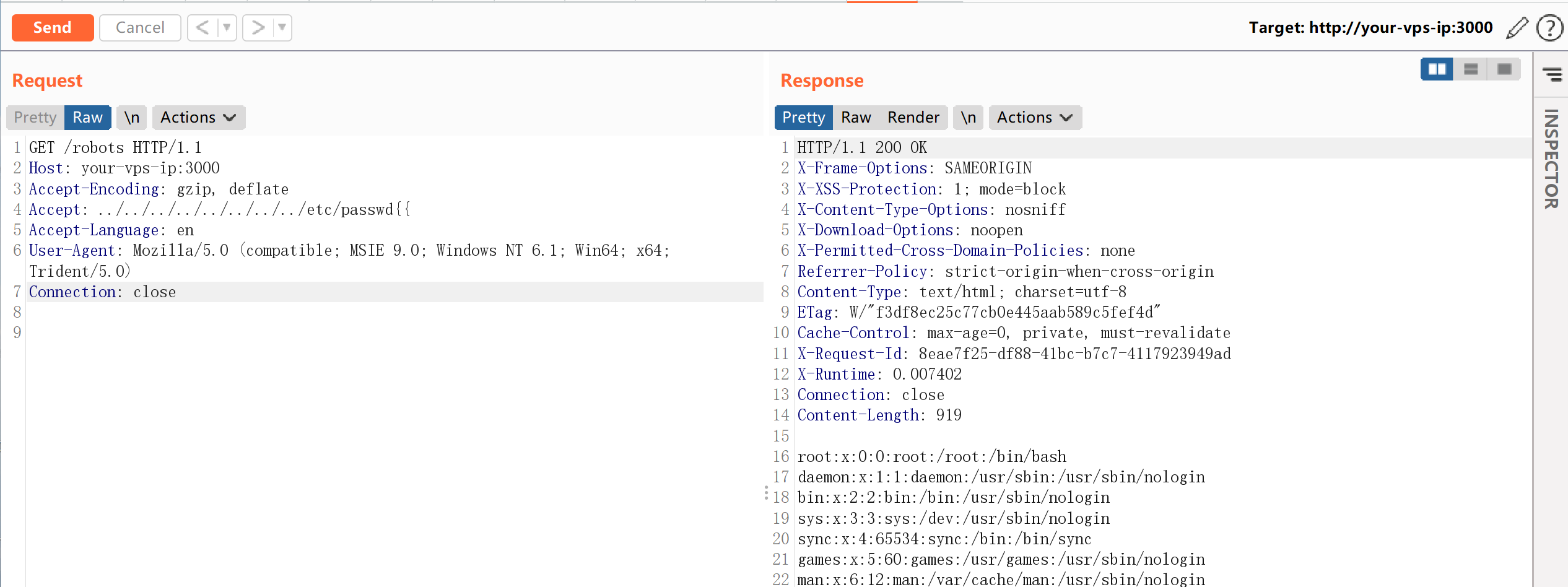Toggle \n characters in the response pane

[968, 117]
